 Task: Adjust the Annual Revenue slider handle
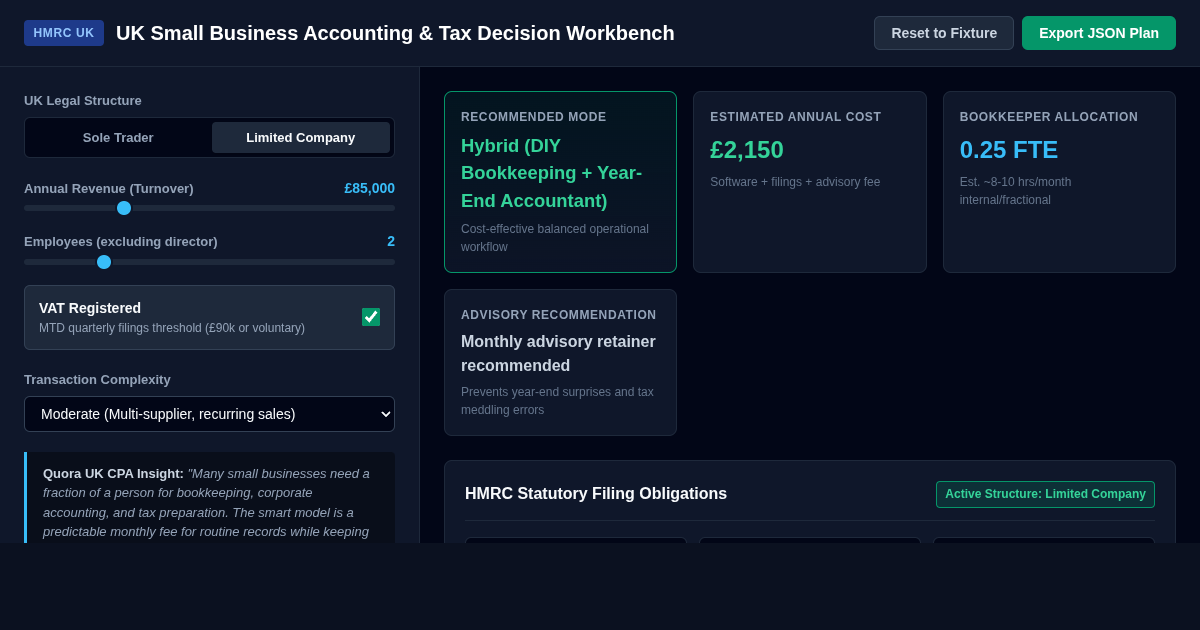pyautogui.click(x=124, y=208)
